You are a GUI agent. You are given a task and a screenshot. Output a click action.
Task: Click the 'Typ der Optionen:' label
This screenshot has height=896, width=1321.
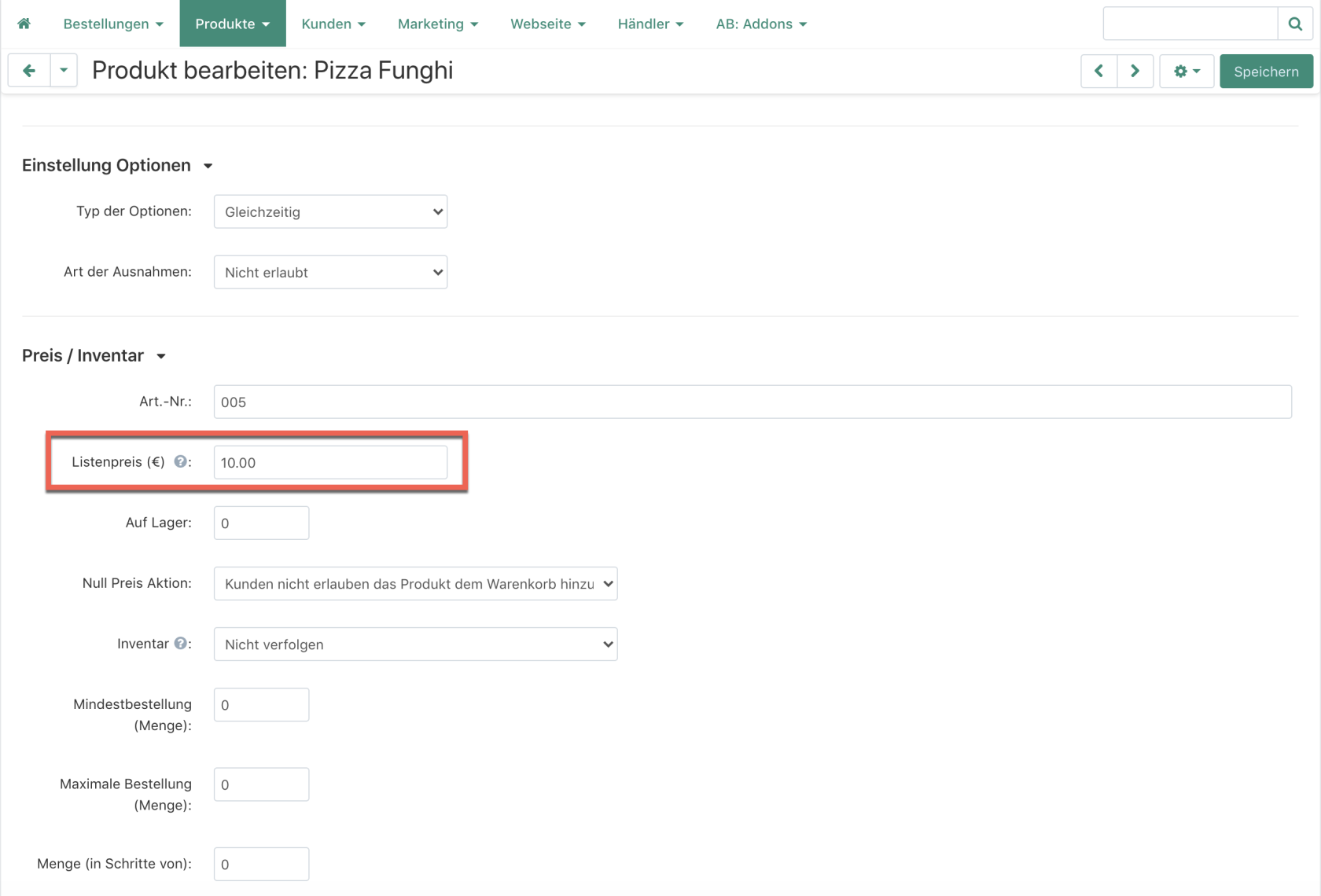point(134,211)
